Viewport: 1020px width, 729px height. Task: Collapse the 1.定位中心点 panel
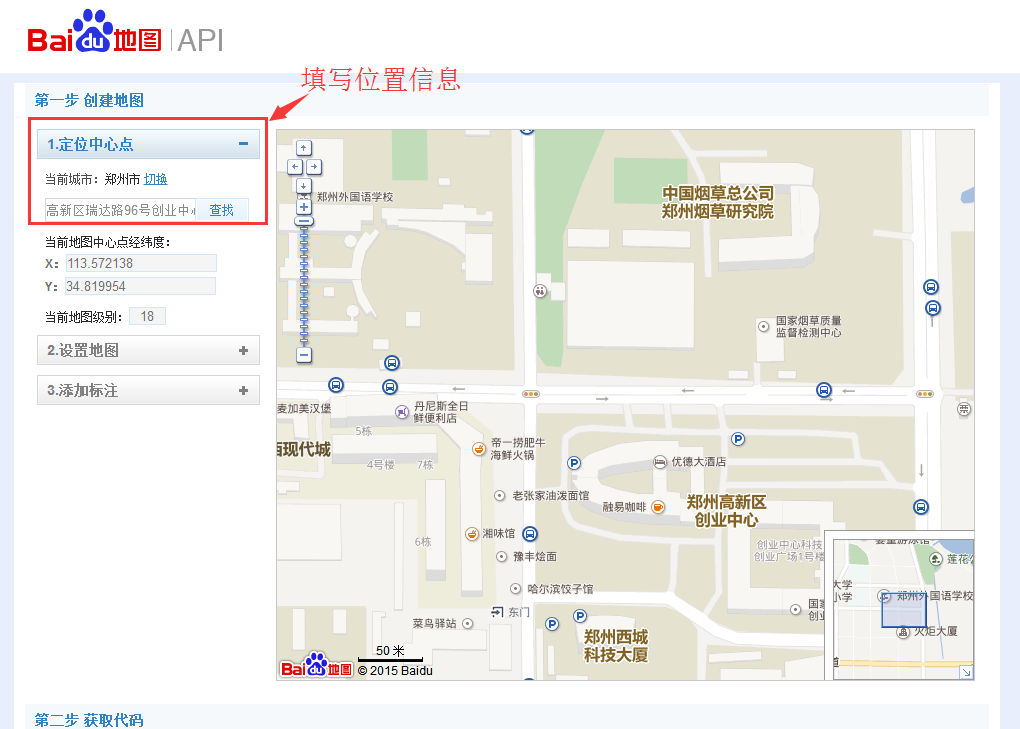243,144
